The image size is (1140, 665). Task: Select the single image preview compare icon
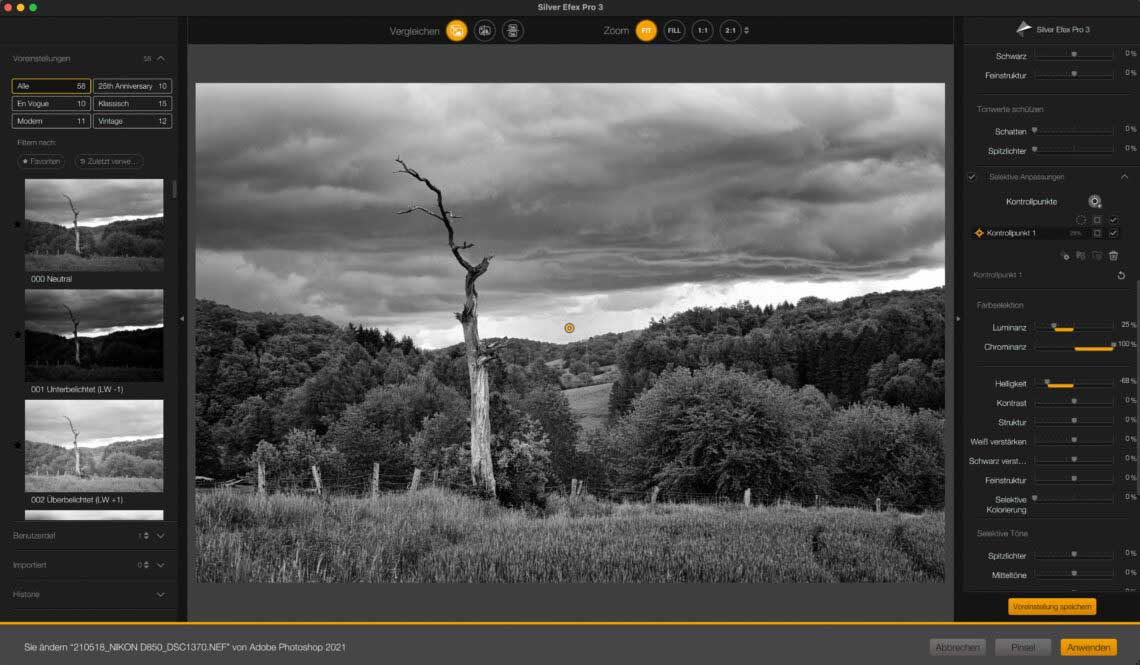[456, 31]
